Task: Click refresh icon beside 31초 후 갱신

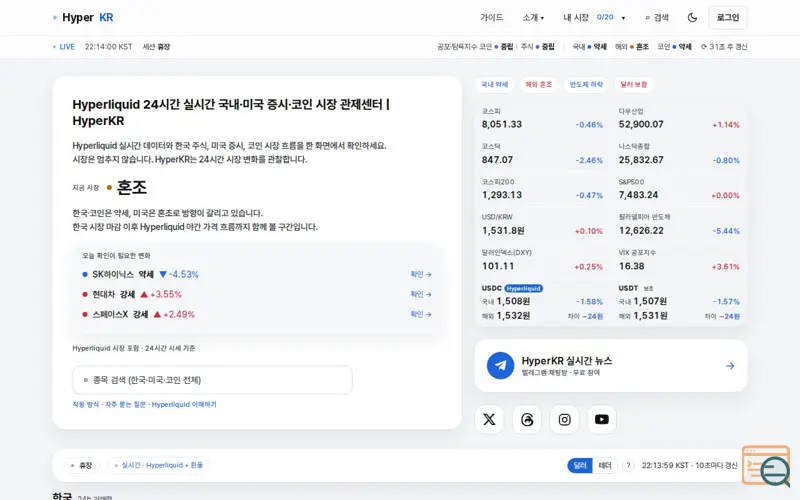Action: pyautogui.click(x=704, y=46)
